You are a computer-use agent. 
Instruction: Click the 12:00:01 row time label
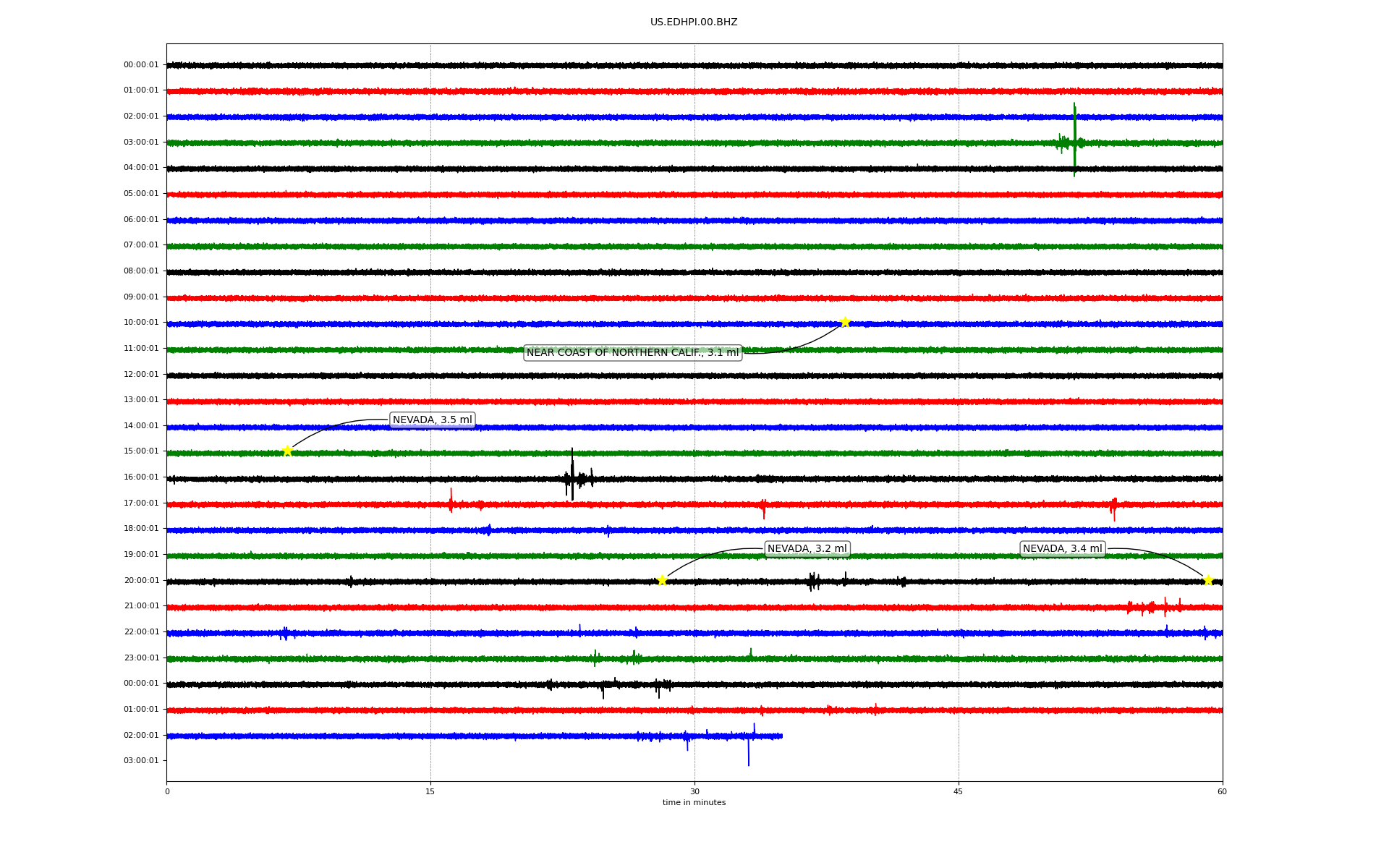[x=141, y=375]
